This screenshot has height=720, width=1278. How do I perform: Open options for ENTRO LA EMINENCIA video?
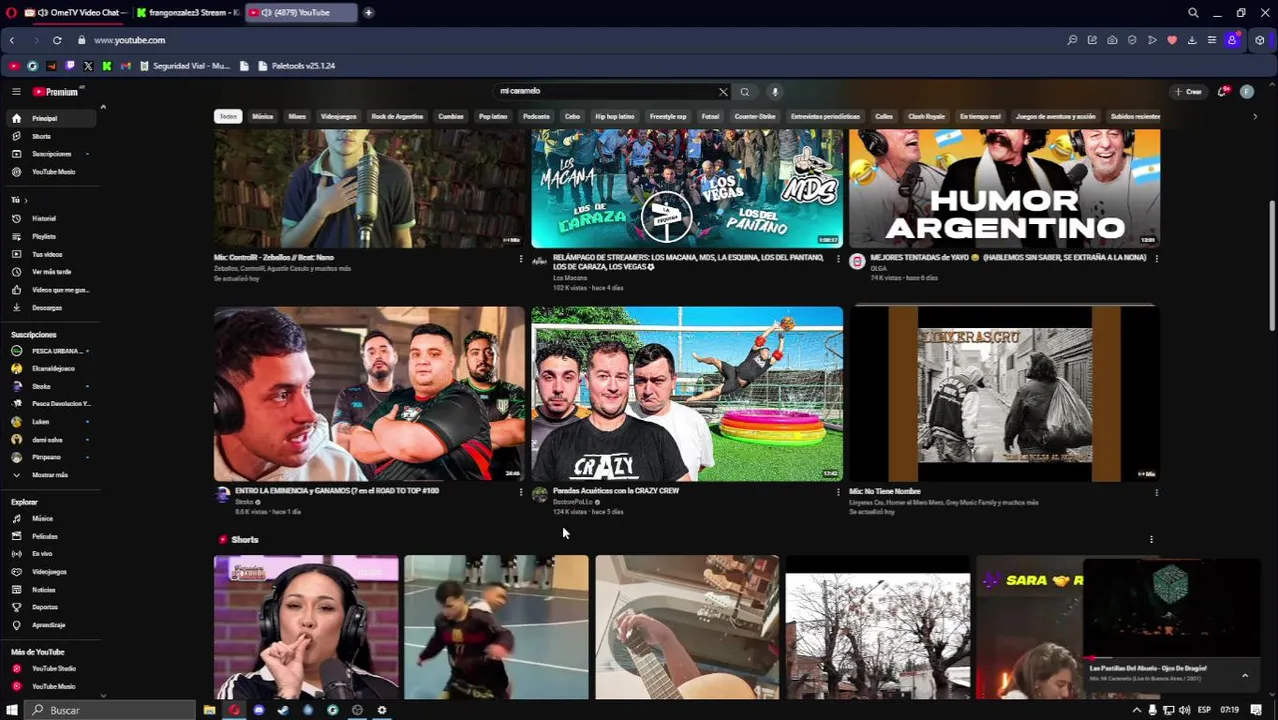coord(520,492)
